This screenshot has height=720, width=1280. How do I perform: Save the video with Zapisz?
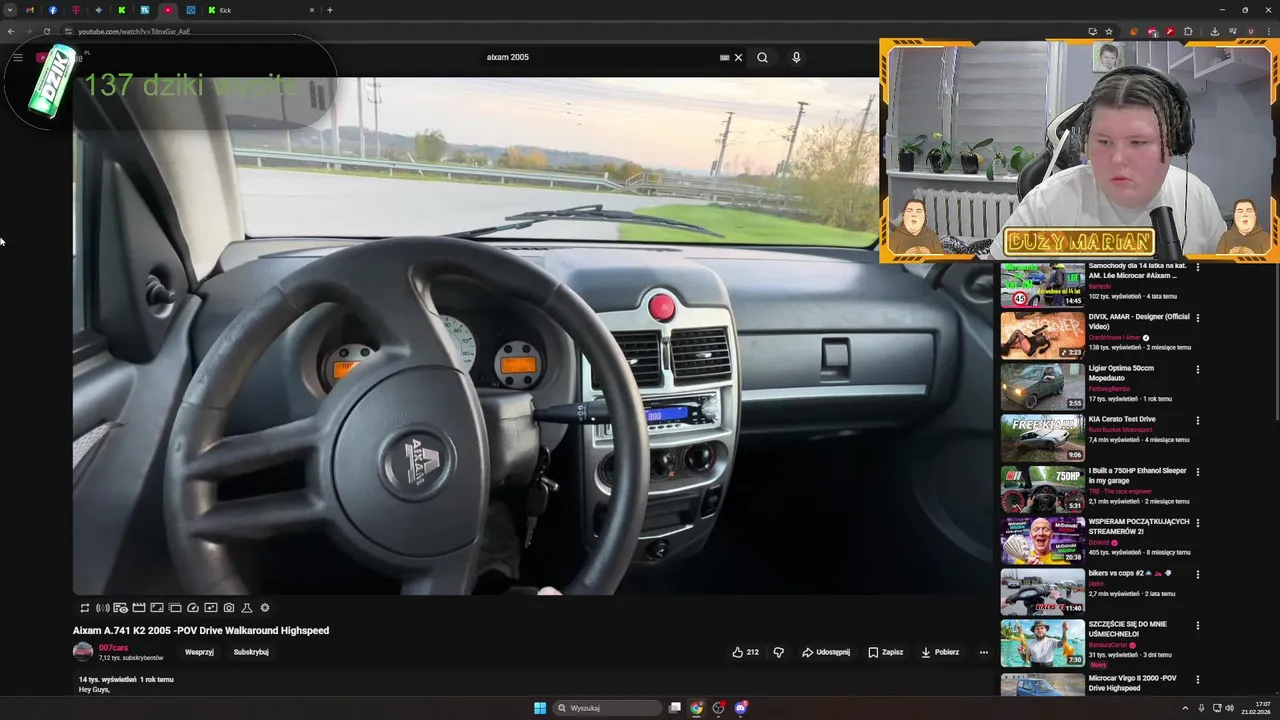click(x=886, y=652)
